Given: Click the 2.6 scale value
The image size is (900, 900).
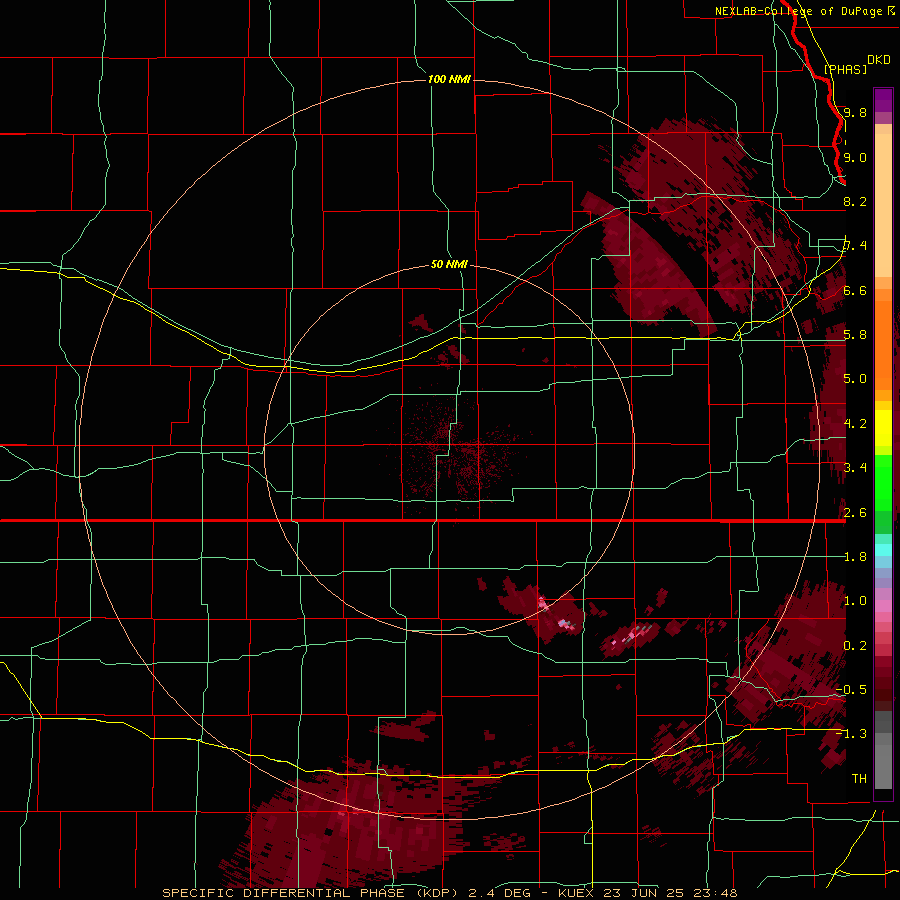Looking at the screenshot, I should click(855, 512).
